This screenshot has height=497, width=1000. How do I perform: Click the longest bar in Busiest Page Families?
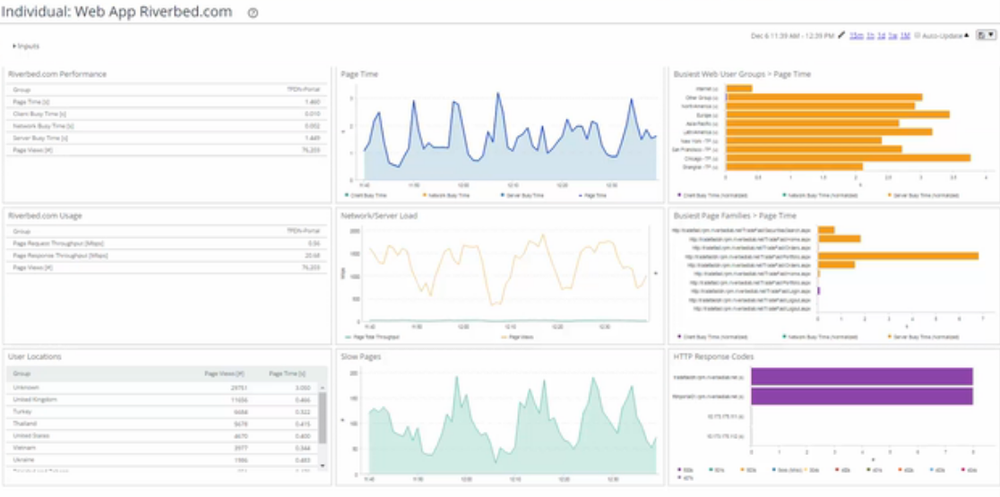tap(898, 256)
